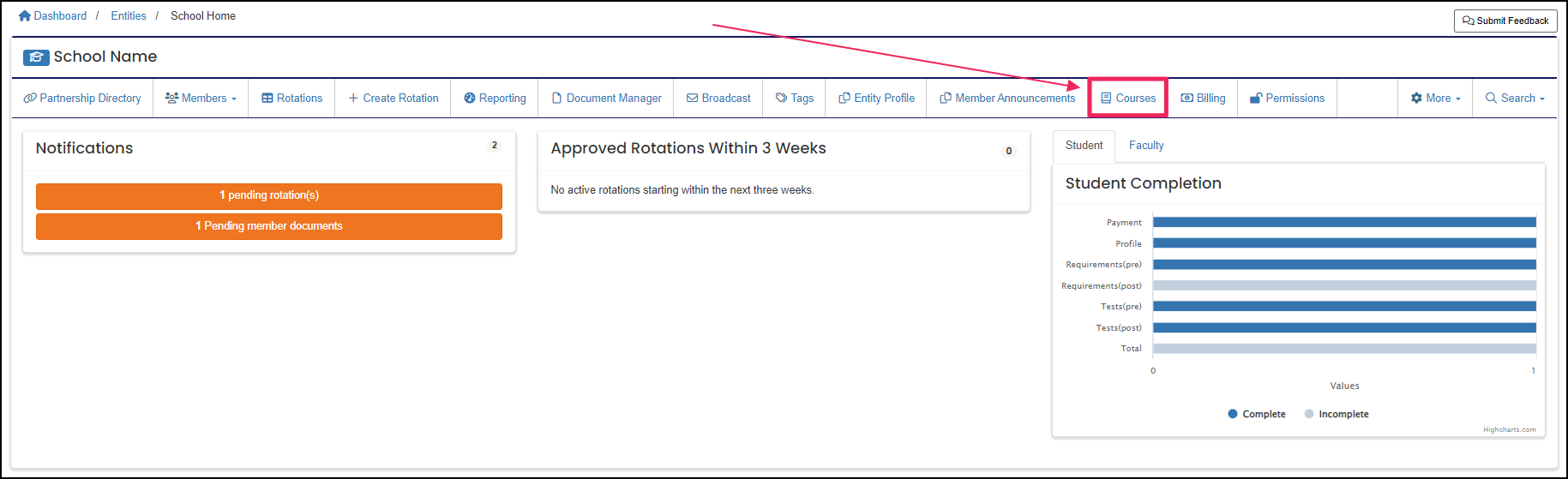The width and height of the screenshot is (1568, 479).
Task: Go to the Rotations menu item
Action: click(291, 98)
